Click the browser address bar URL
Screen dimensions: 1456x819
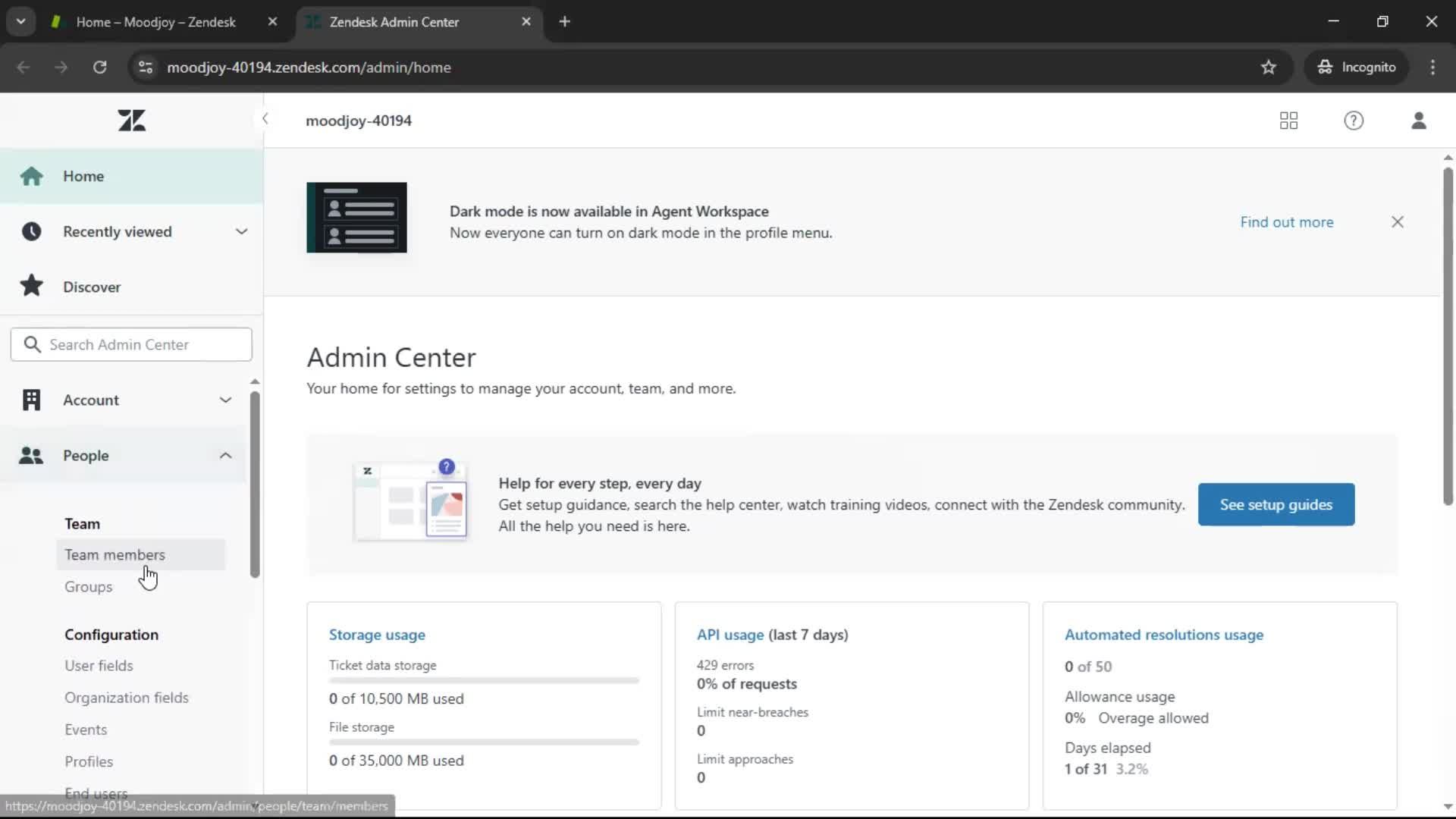pos(309,67)
